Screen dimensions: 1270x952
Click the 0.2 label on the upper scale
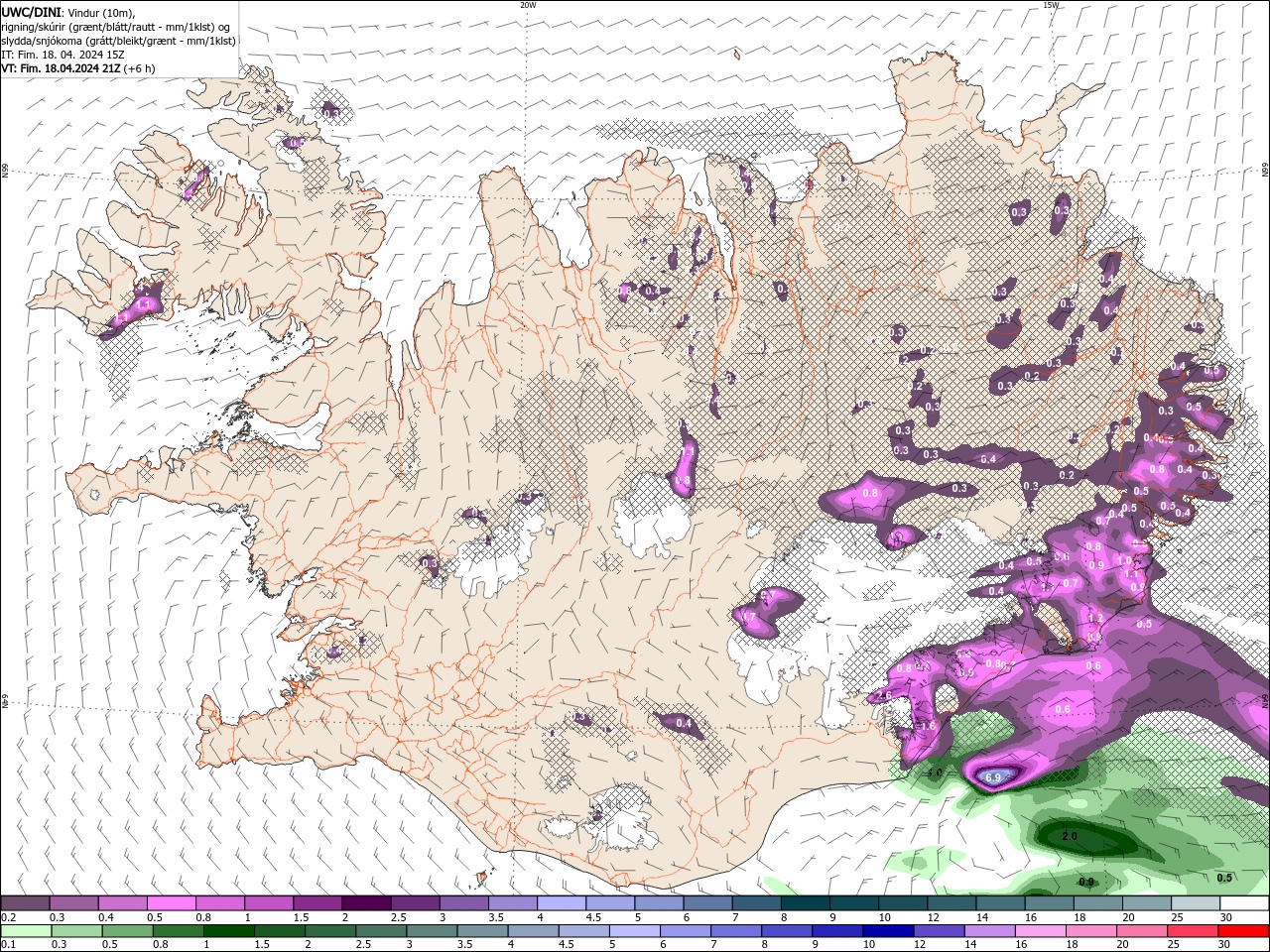(8, 917)
